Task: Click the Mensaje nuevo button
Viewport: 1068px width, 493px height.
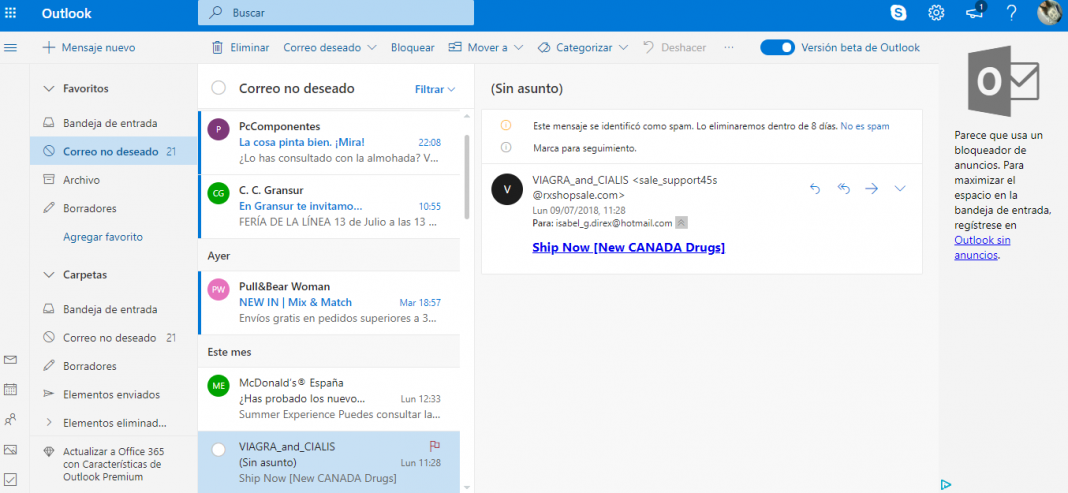Action: coord(88,47)
